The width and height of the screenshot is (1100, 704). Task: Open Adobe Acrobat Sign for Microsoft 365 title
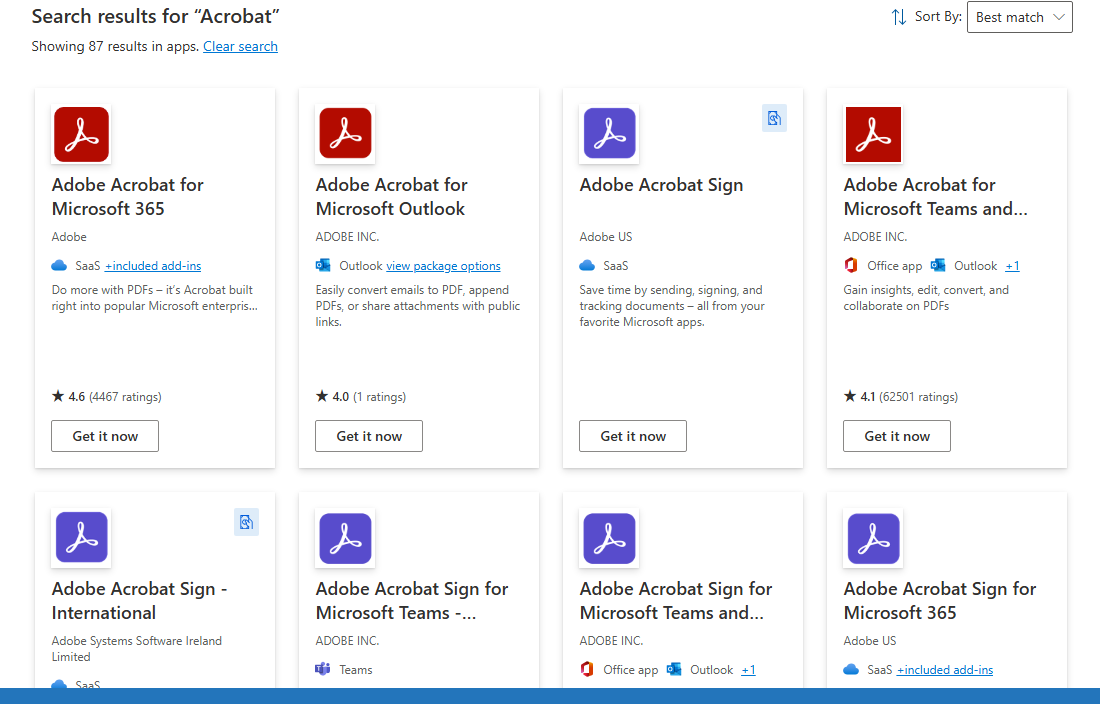[940, 601]
